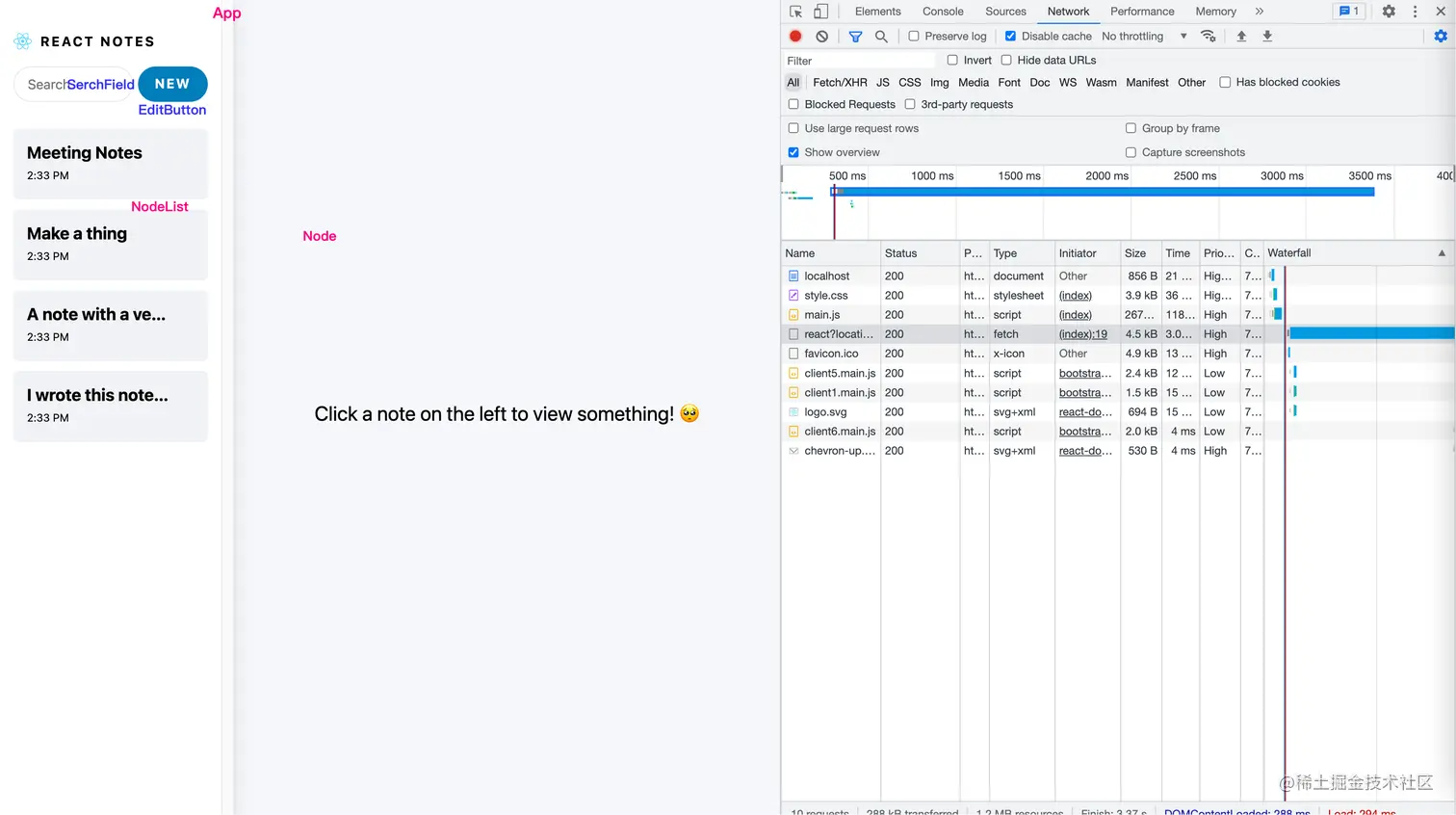The image size is (1456, 815).
Task: Open DevTools customize kebab menu
Action: coord(1415,12)
